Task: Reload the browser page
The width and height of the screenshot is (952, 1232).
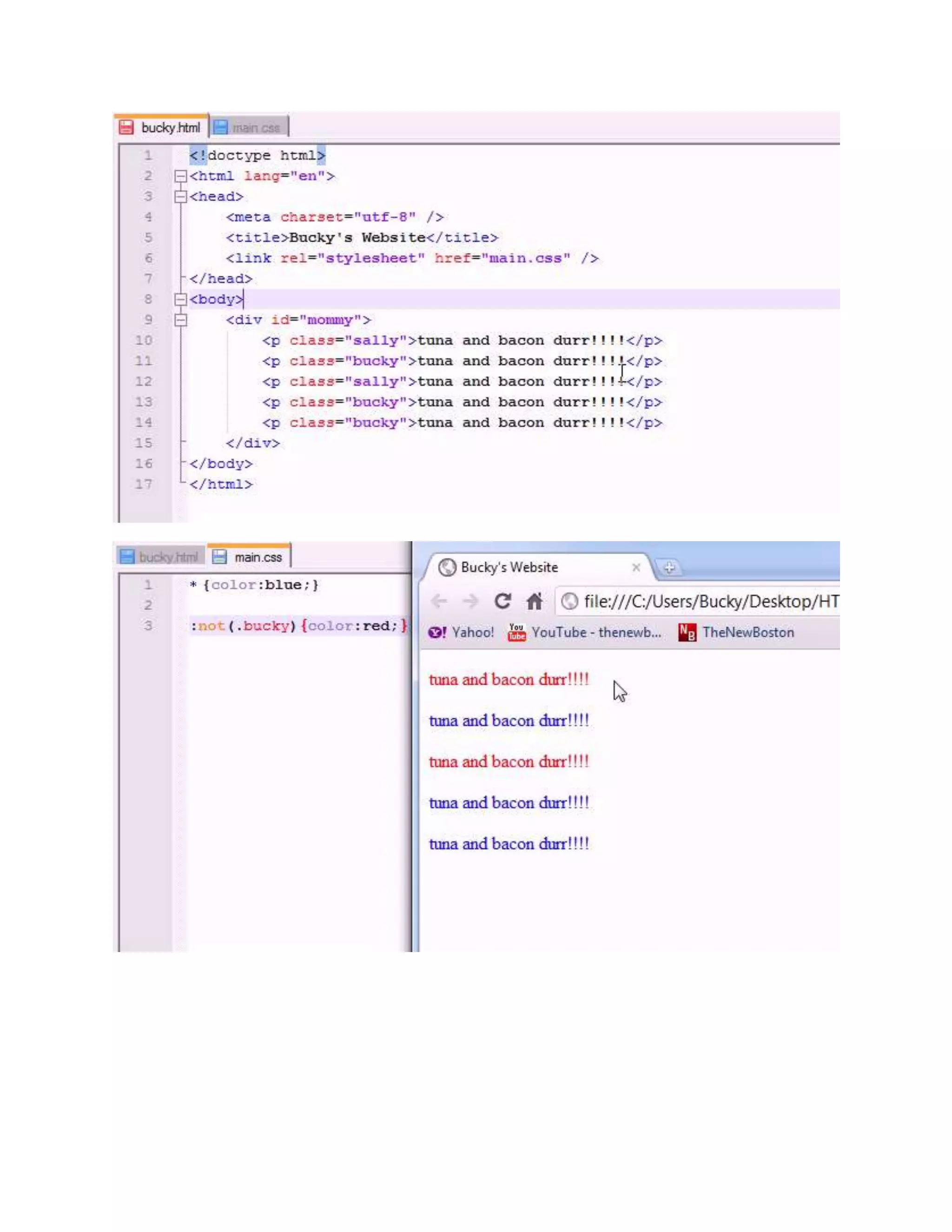Action: 502,601
